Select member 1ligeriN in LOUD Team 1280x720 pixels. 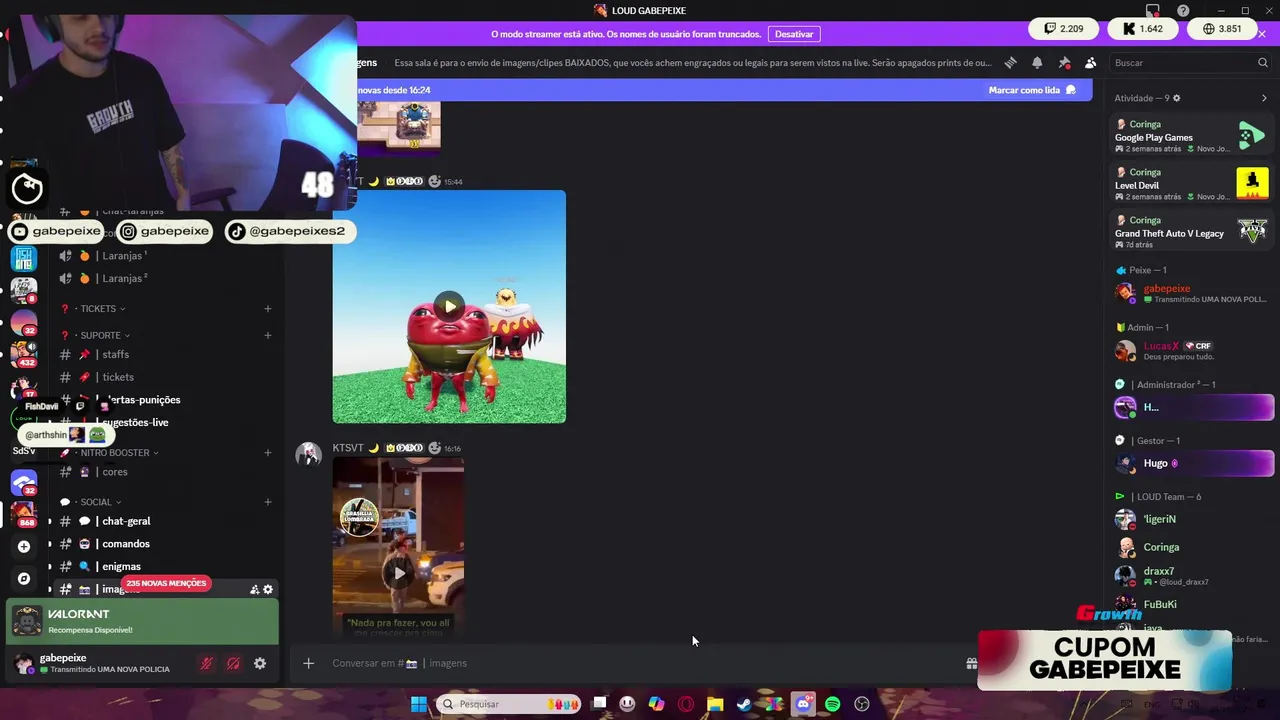click(x=1192, y=519)
